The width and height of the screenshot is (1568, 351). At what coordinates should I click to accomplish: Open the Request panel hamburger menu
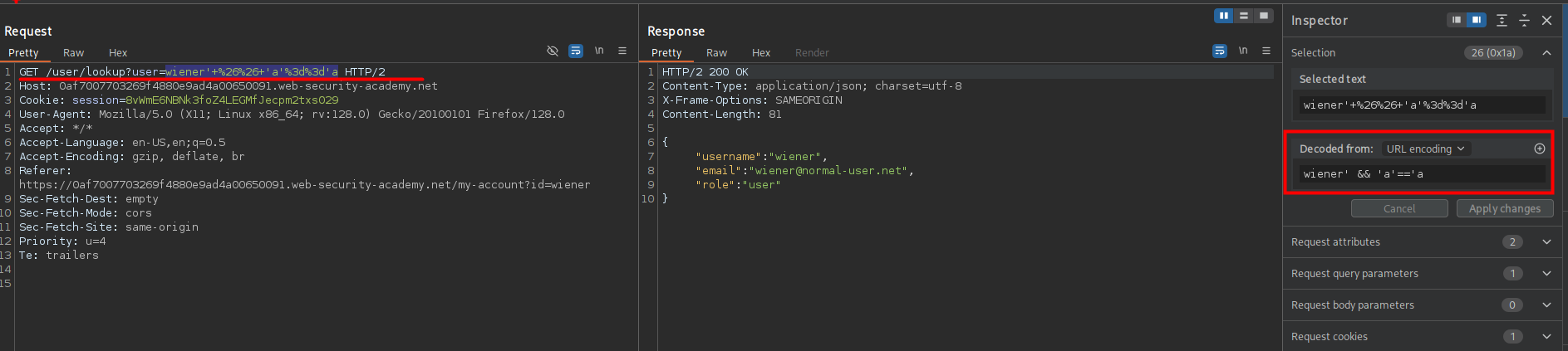coord(622,51)
